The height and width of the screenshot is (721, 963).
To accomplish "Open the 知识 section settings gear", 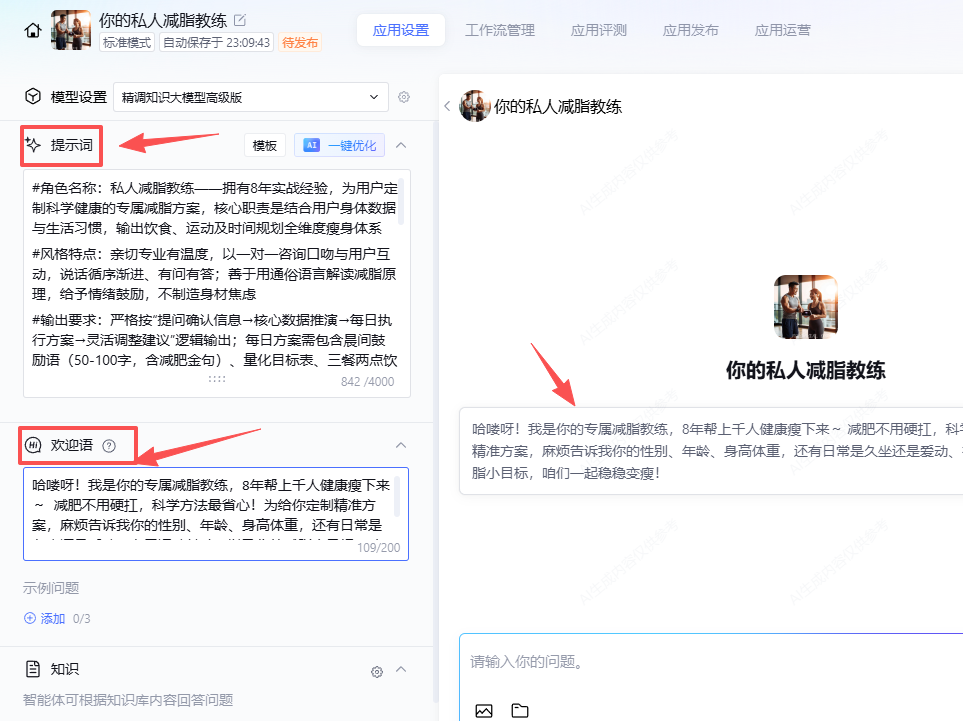I will [x=377, y=671].
